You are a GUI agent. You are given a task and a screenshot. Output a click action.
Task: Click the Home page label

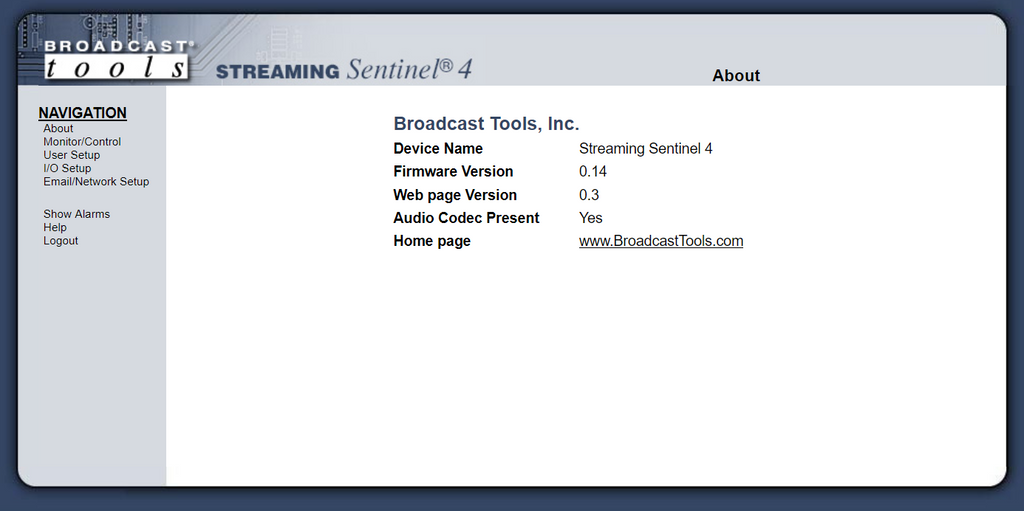click(432, 241)
